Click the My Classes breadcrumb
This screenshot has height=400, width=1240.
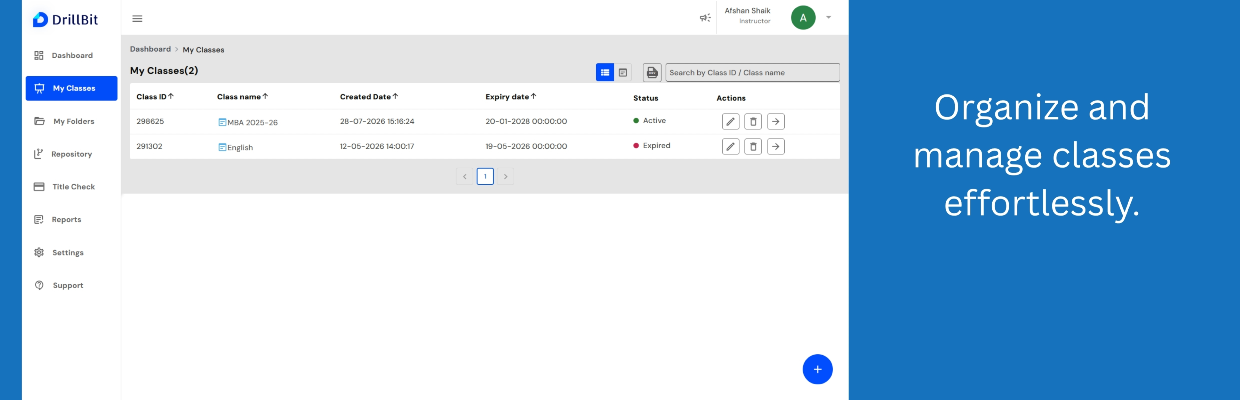(x=203, y=49)
